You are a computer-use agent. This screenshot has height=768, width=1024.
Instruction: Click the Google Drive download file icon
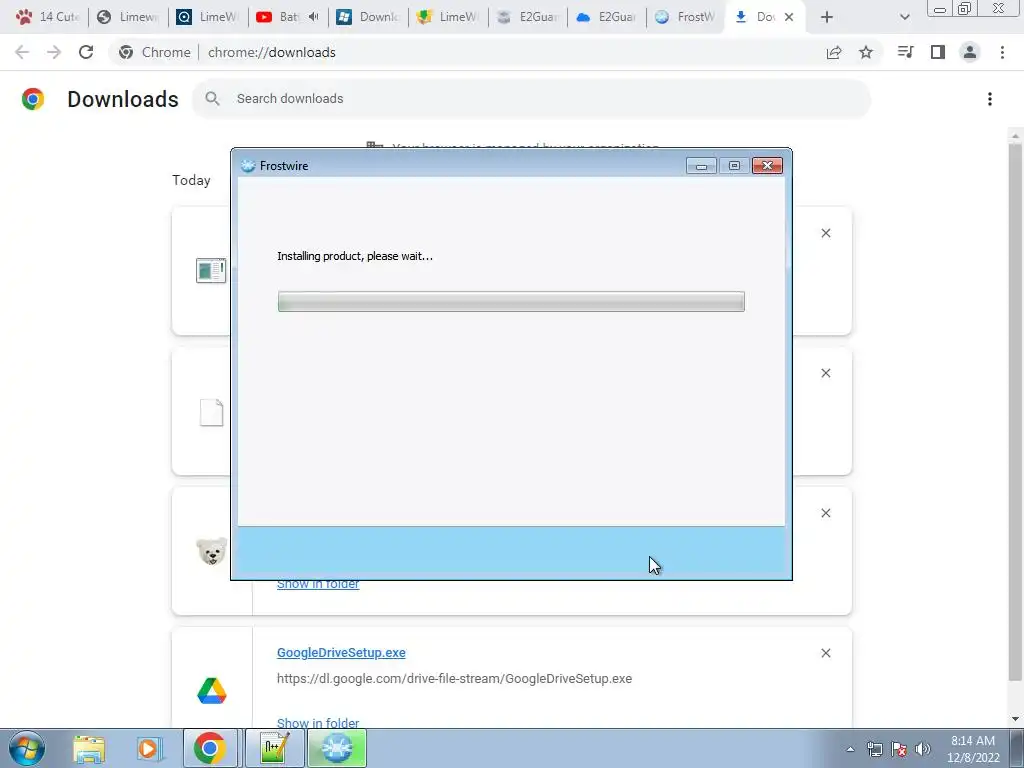212,691
